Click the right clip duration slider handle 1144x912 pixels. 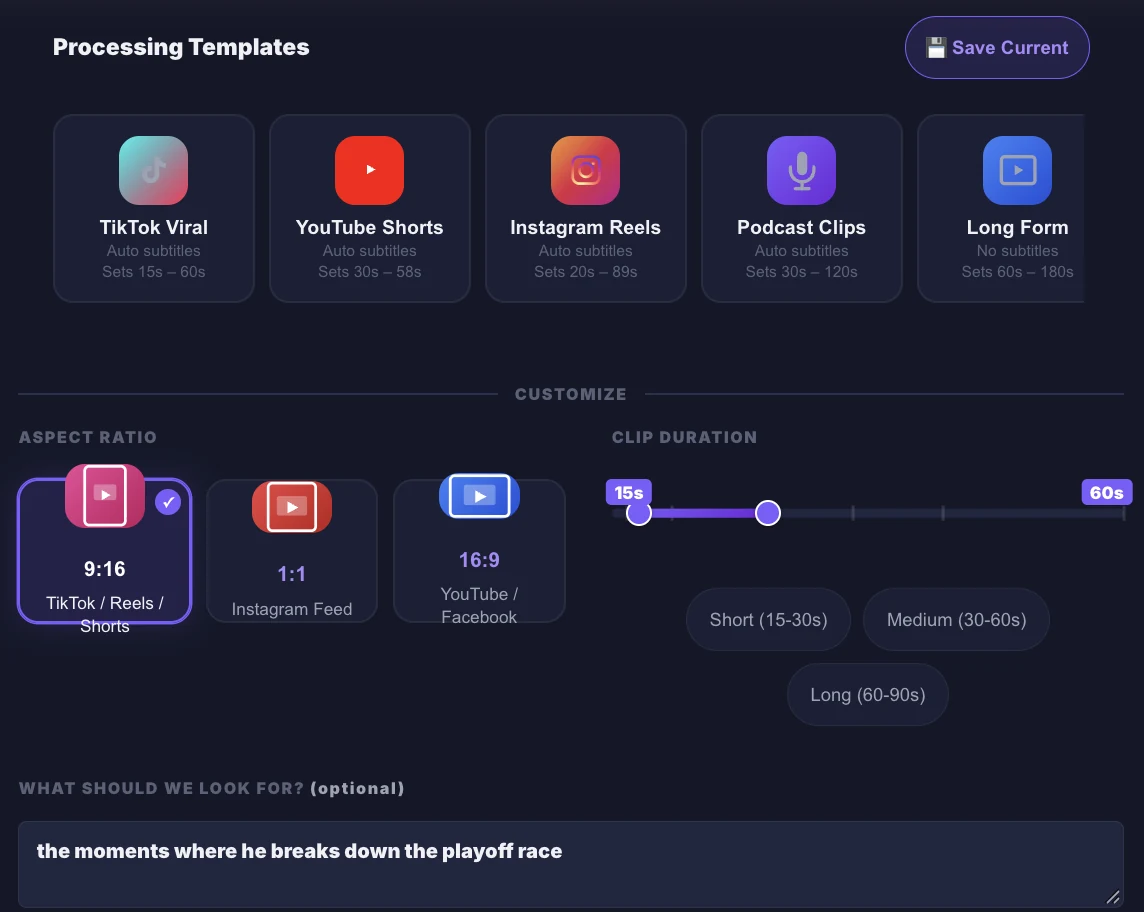click(x=768, y=513)
